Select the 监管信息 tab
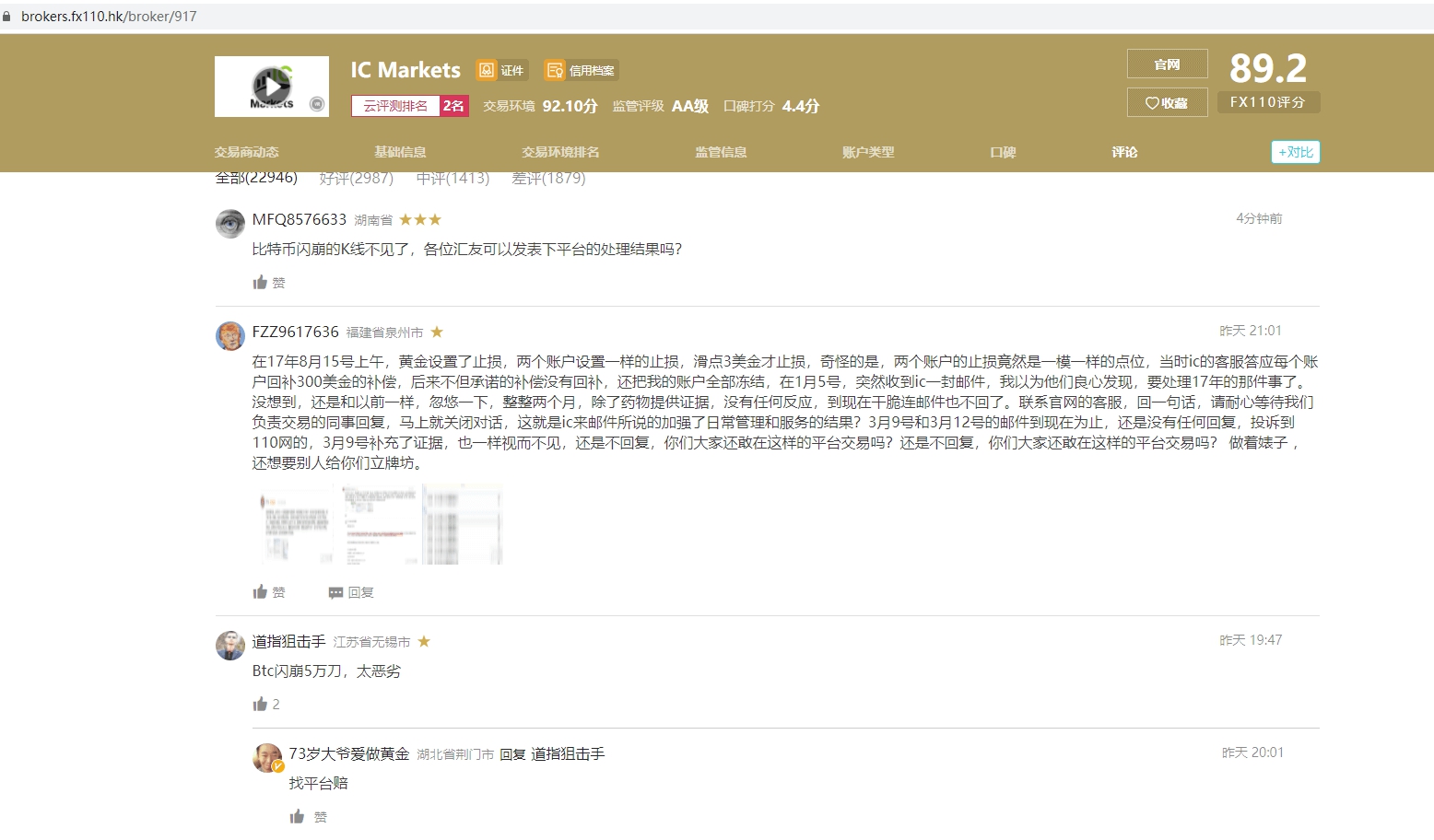This screenshot has height=840, width=1434. pos(721,152)
